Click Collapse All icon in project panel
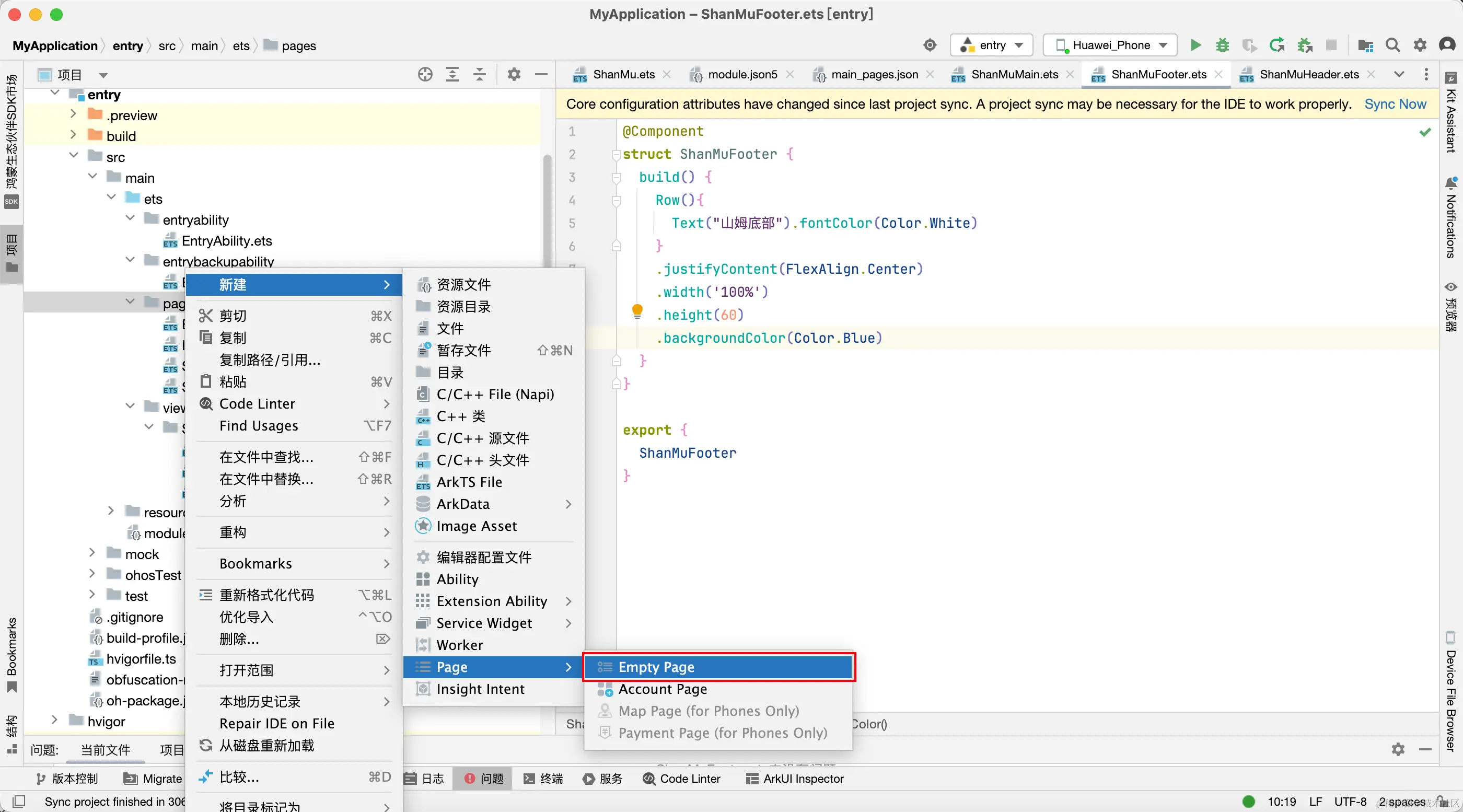Screen dimensions: 1463x812 (x=480, y=74)
